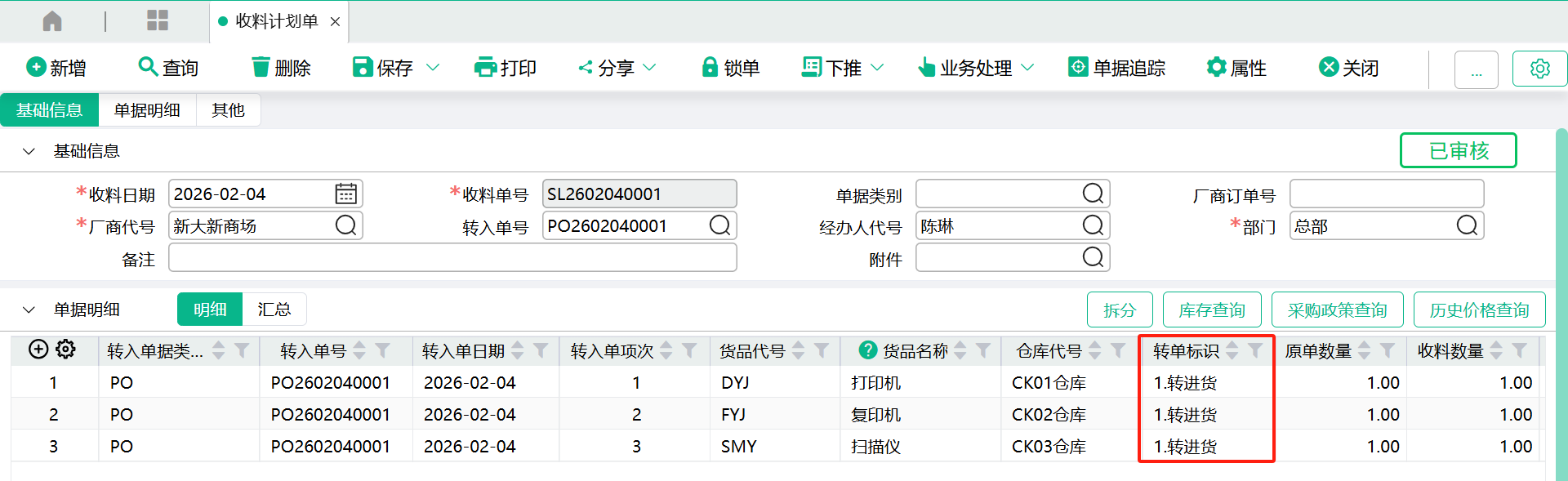The image size is (1568, 481).
Task: Open 单据追踪 document tracking
Action: 1116,68
